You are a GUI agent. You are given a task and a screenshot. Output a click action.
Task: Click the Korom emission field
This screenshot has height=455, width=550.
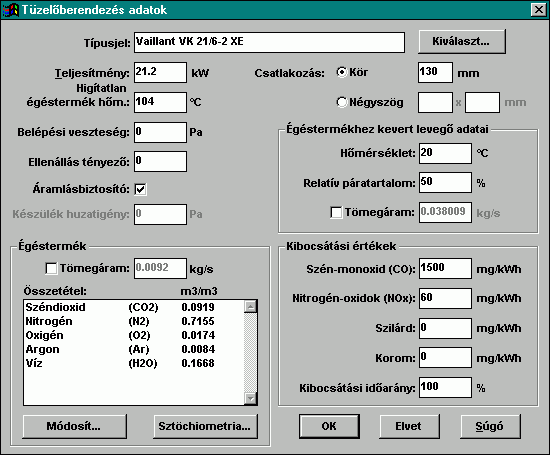445,358
